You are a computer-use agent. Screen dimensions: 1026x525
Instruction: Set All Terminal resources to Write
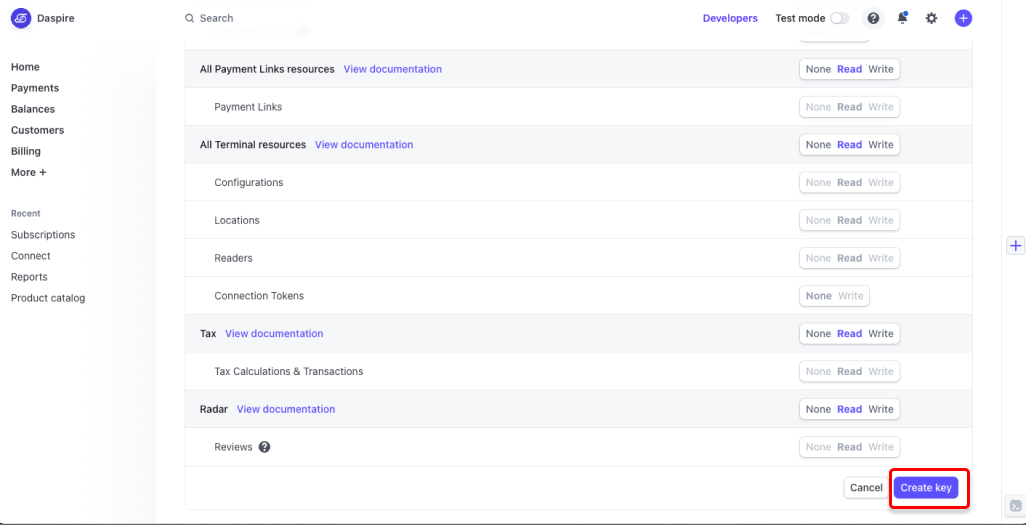pos(881,145)
